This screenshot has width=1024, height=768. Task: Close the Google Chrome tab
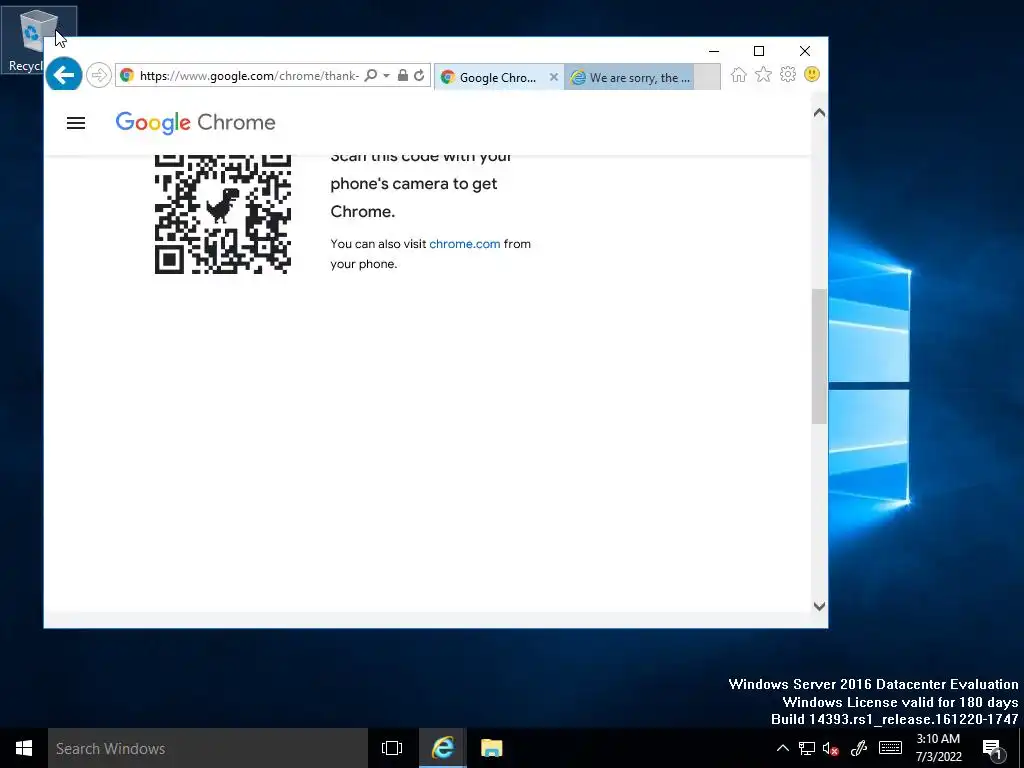pos(554,77)
